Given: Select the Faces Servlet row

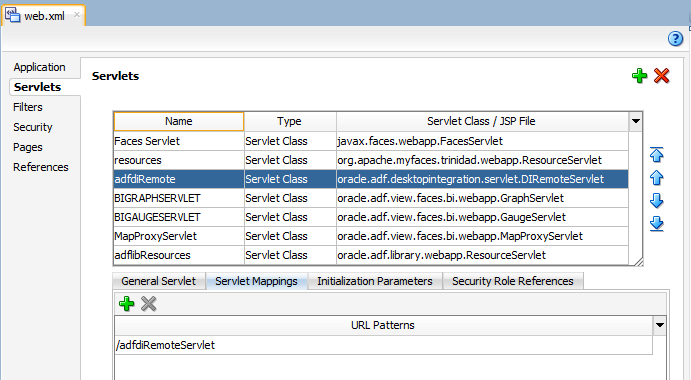Looking at the screenshot, I should [371, 141].
